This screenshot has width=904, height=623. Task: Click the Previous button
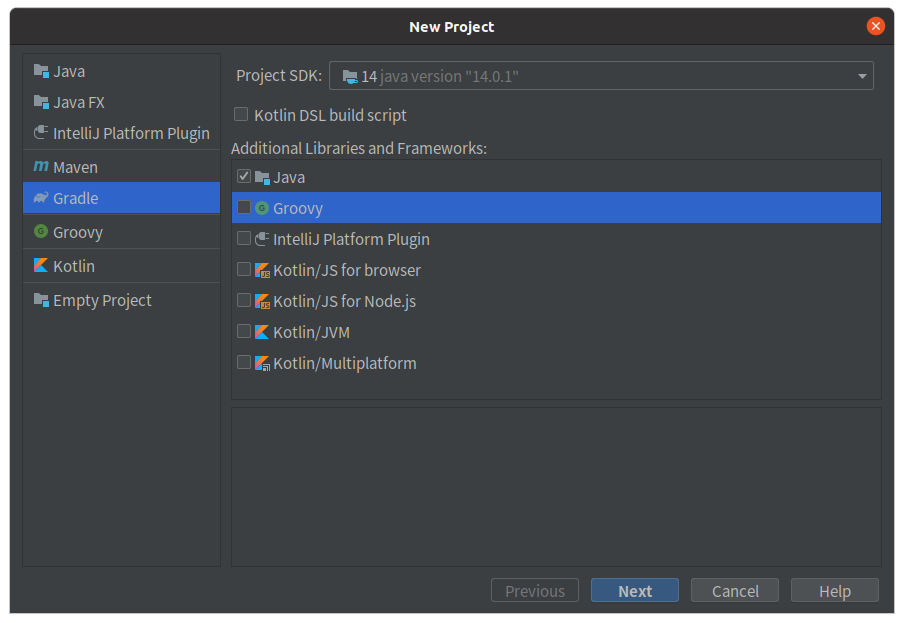pos(534,591)
